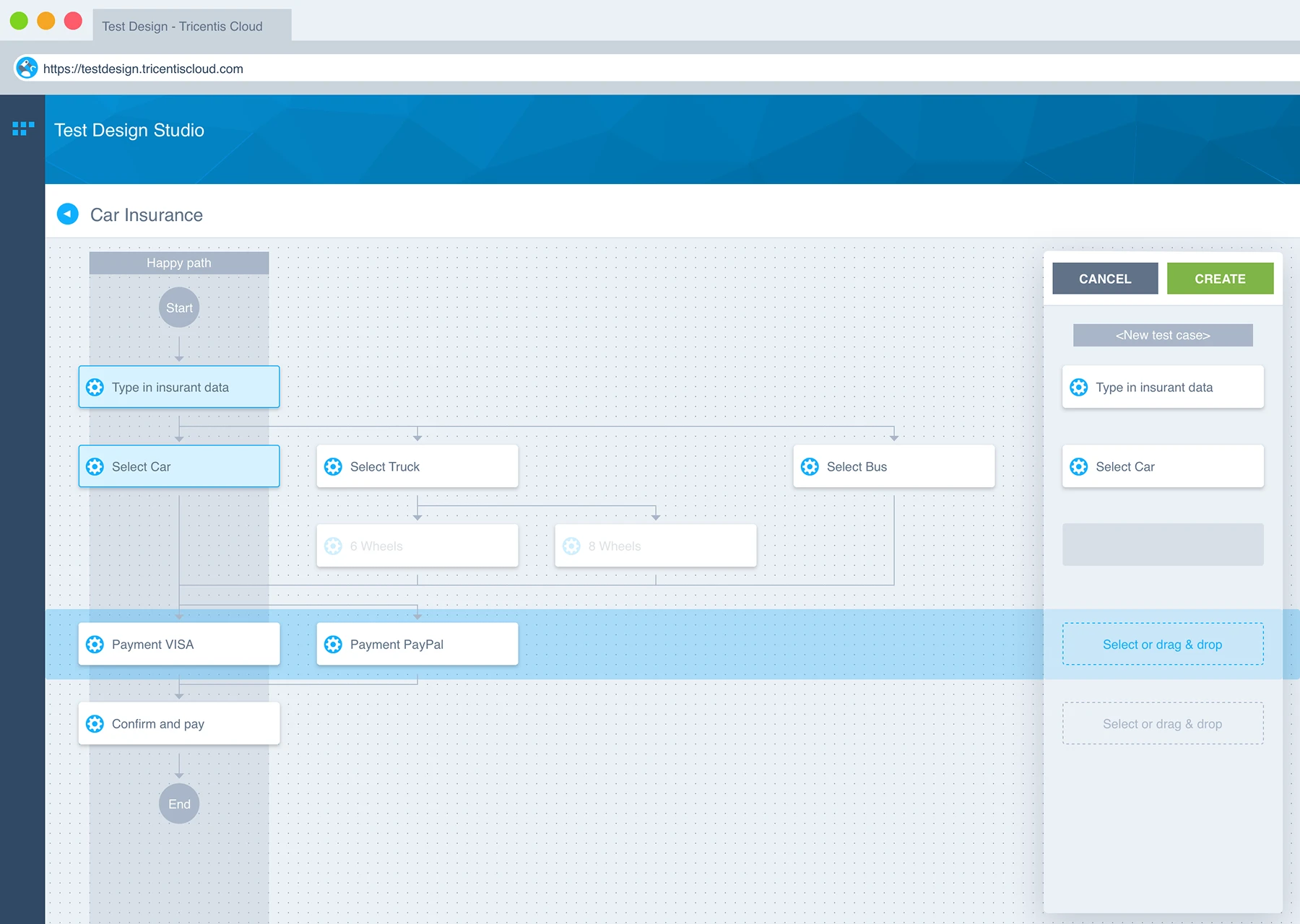Click gear icon on 8 Wheels node

[571, 546]
